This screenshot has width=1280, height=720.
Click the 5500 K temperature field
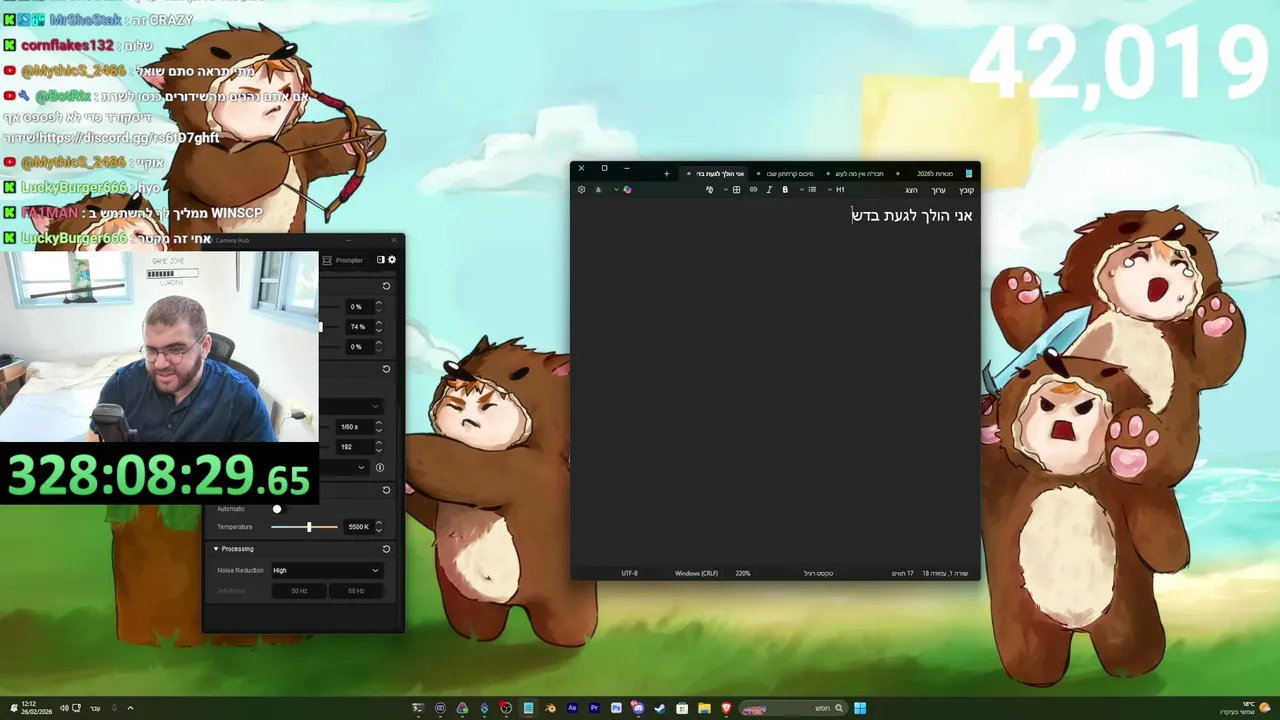[358, 527]
